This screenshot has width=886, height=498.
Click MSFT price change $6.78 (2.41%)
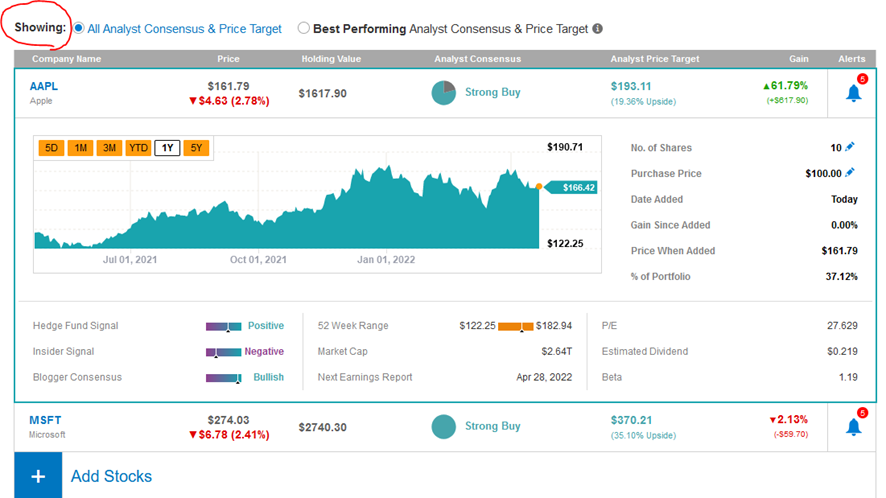click(229, 435)
